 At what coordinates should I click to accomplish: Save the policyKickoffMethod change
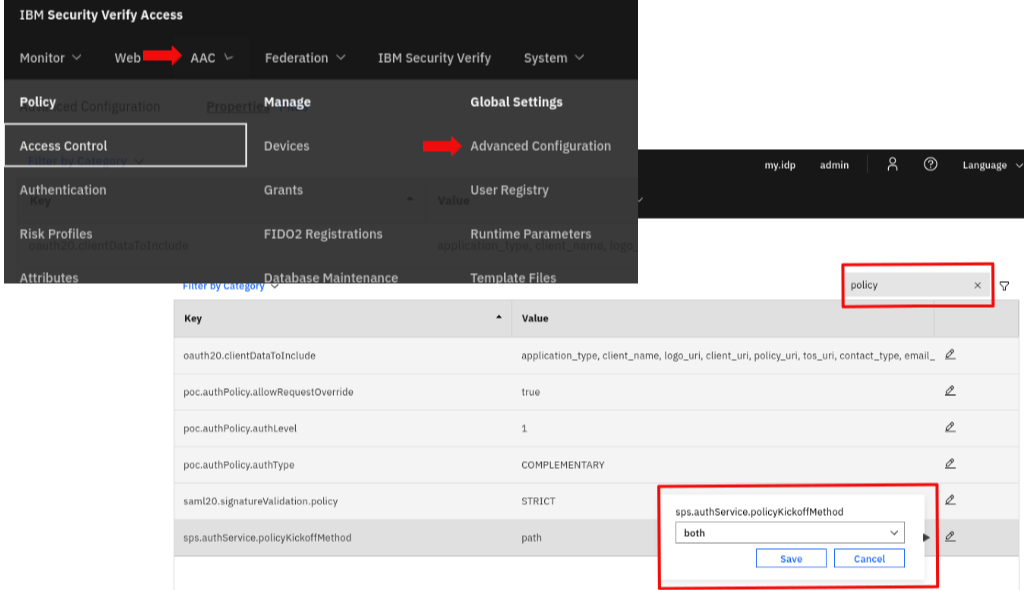(x=791, y=558)
